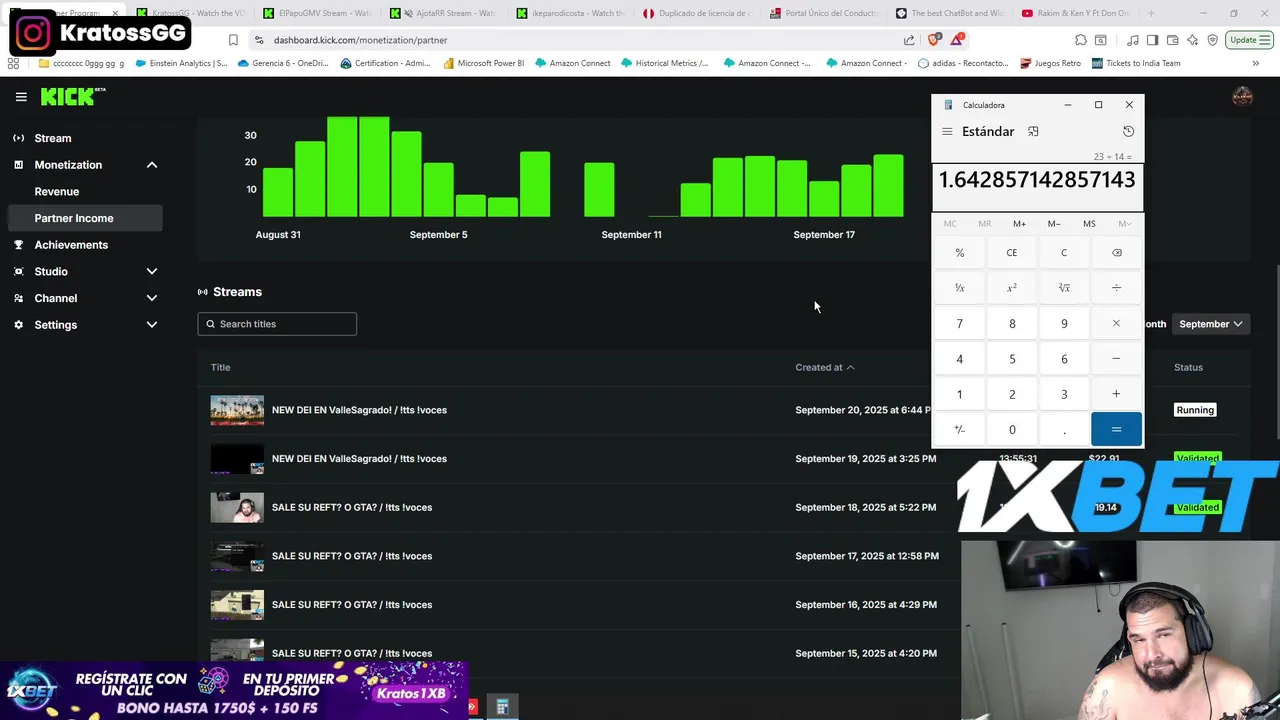Click the Running status badge
Screen dimensions: 1280x720
point(1195,410)
